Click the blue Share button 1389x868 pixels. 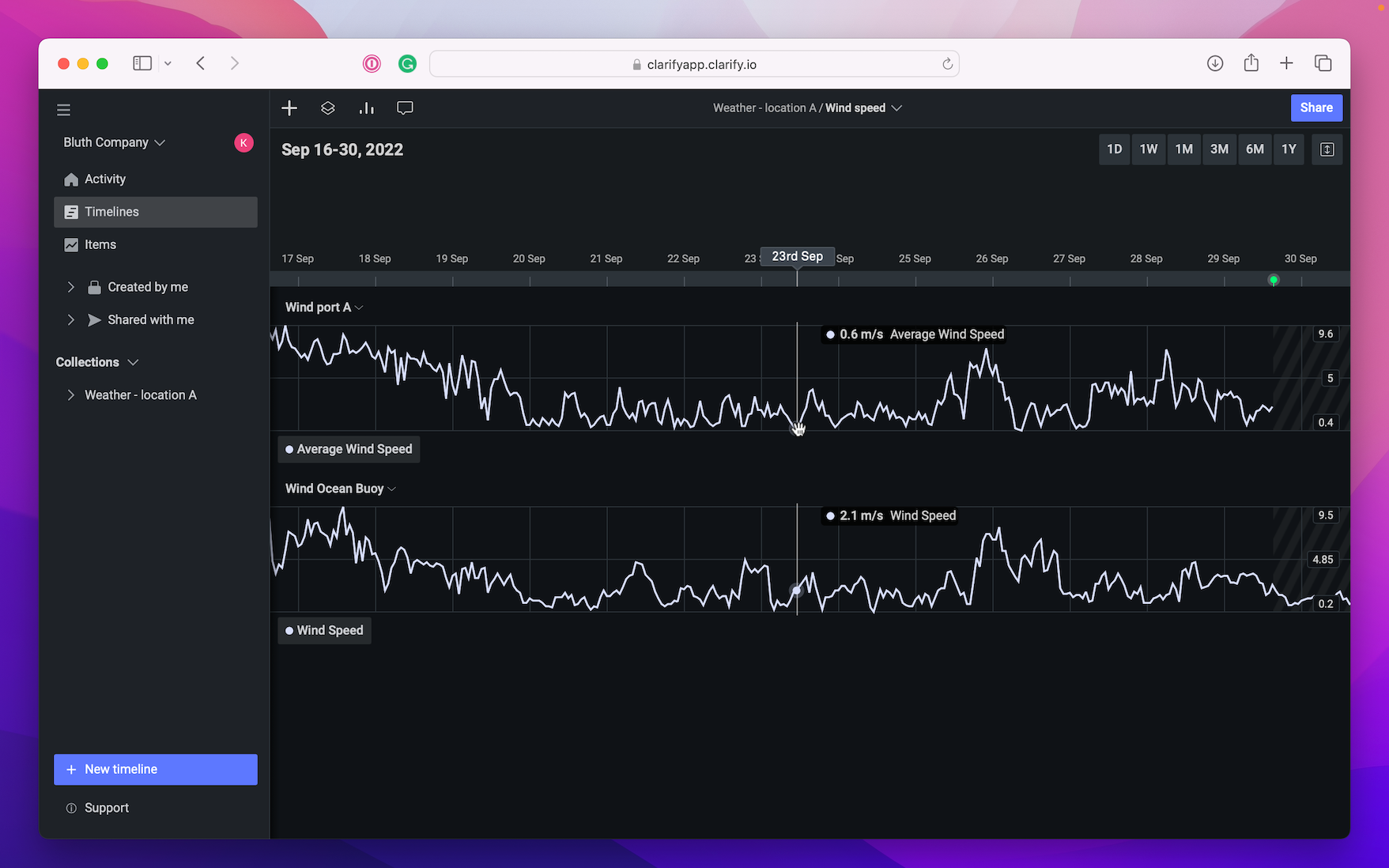coord(1315,108)
